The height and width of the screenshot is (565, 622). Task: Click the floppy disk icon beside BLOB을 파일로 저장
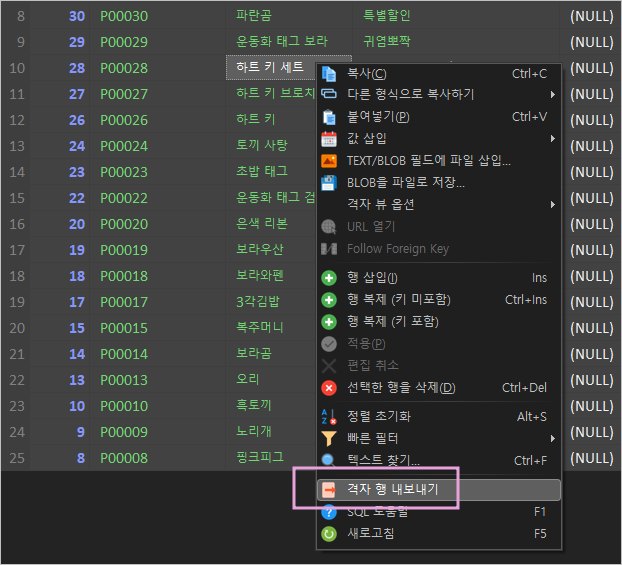[329, 183]
